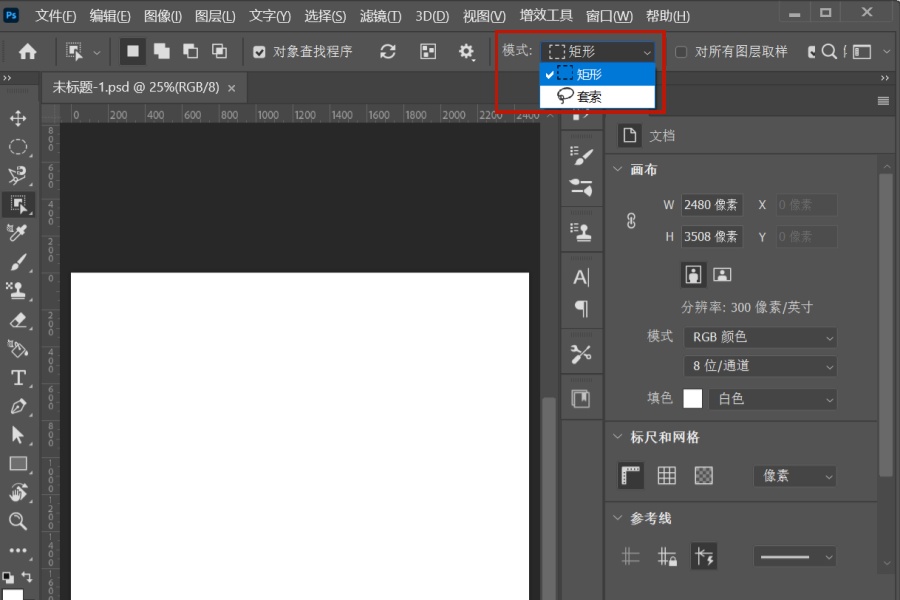The height and width of the screenshot is (600, 900).
Task: Open the Edit Toolbar ellipsis
Action: pyautogui.click(x=18, y=550)
